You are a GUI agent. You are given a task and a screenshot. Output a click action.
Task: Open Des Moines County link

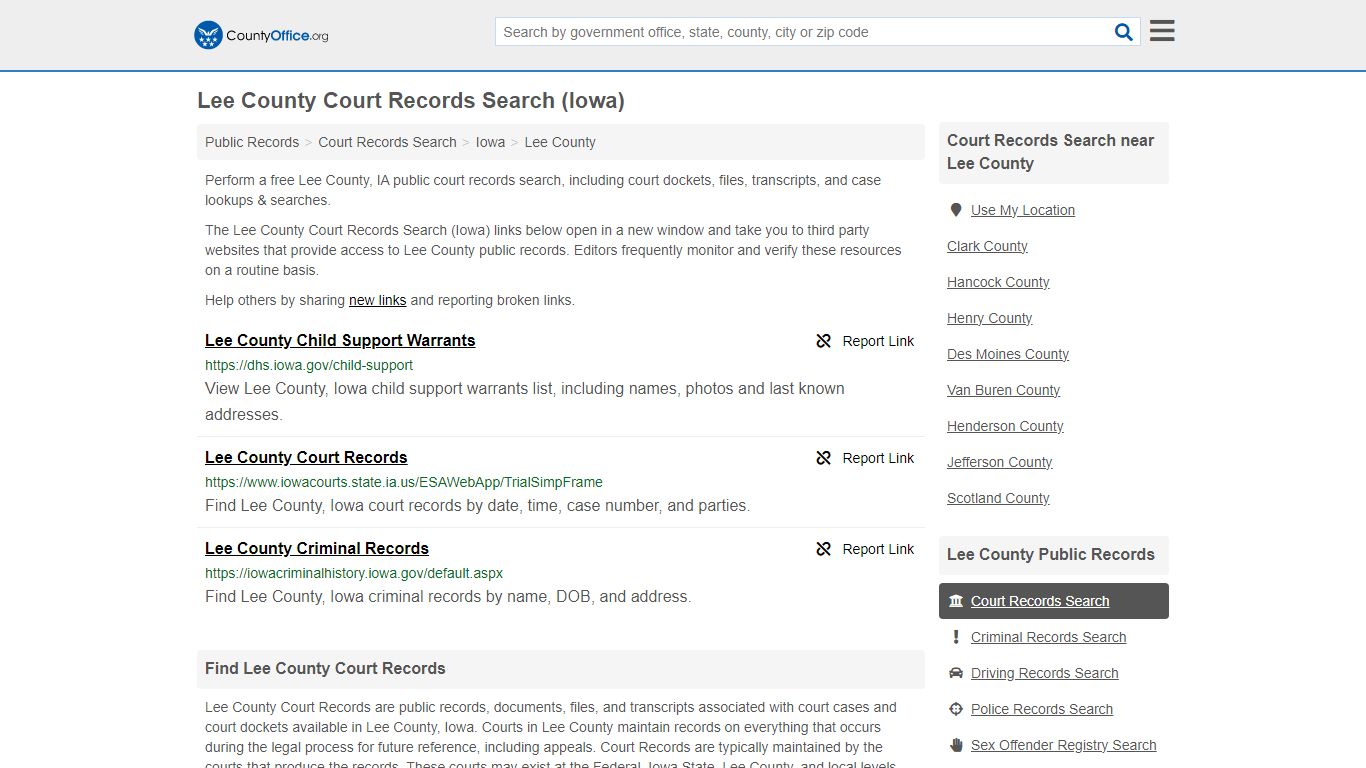1008,354
